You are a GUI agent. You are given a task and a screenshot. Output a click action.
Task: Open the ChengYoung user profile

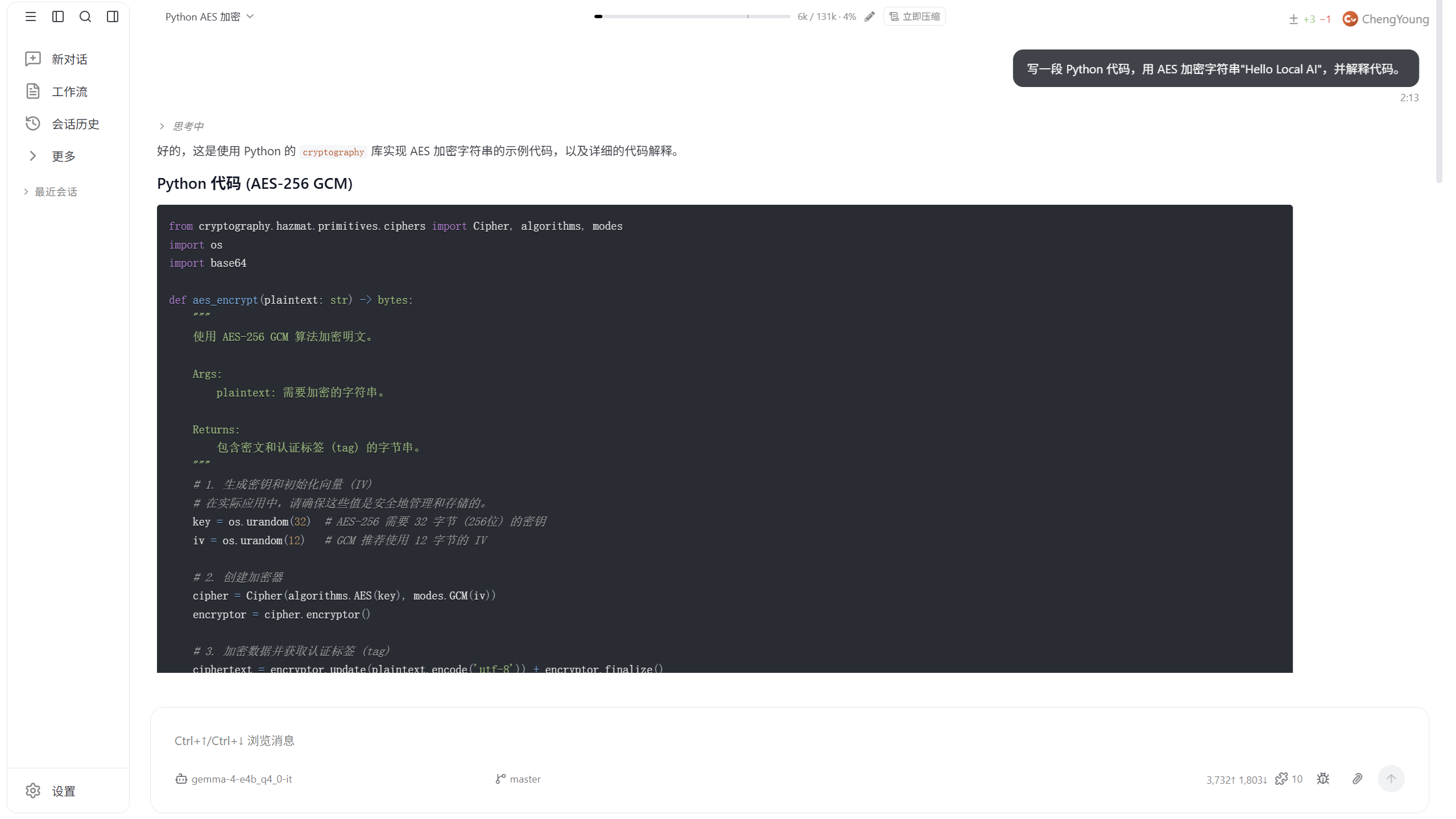1385,19
